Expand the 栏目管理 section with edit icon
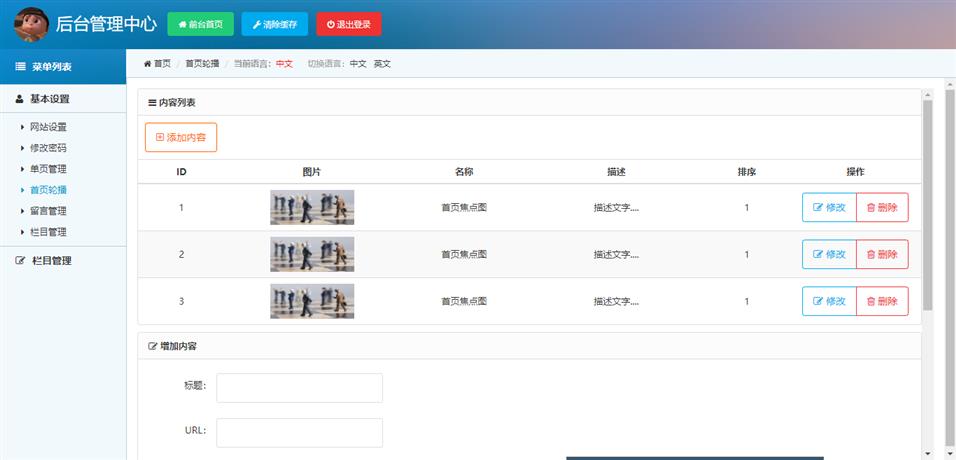 63,261
